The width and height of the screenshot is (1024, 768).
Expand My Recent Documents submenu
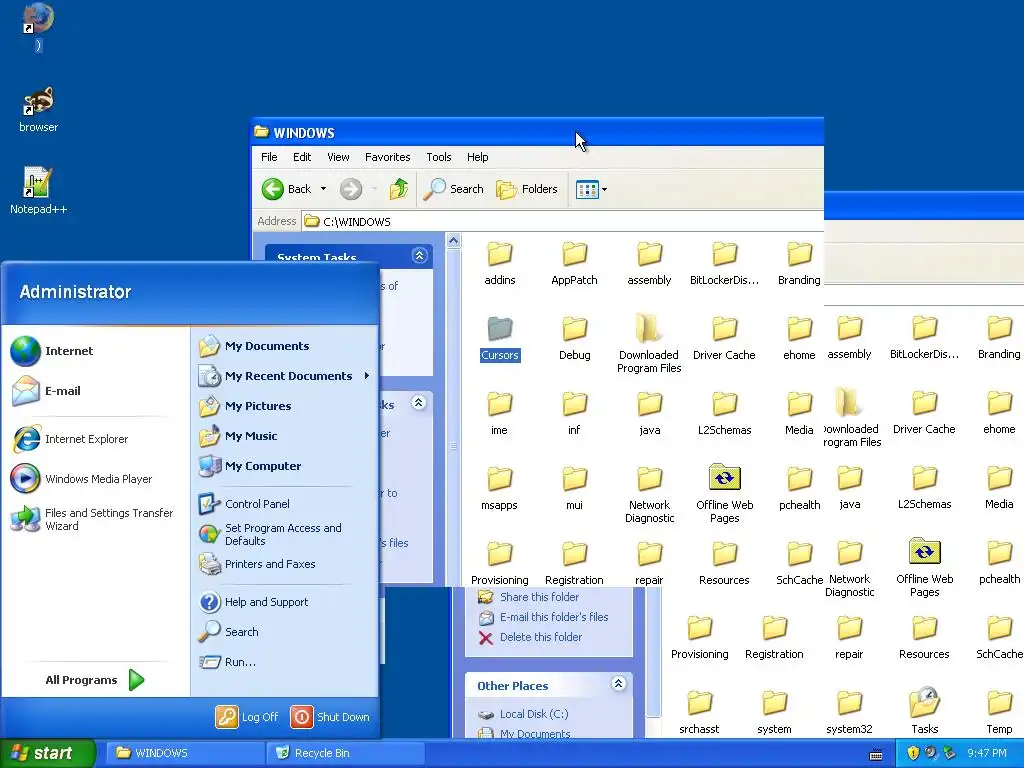pos(285,376)
